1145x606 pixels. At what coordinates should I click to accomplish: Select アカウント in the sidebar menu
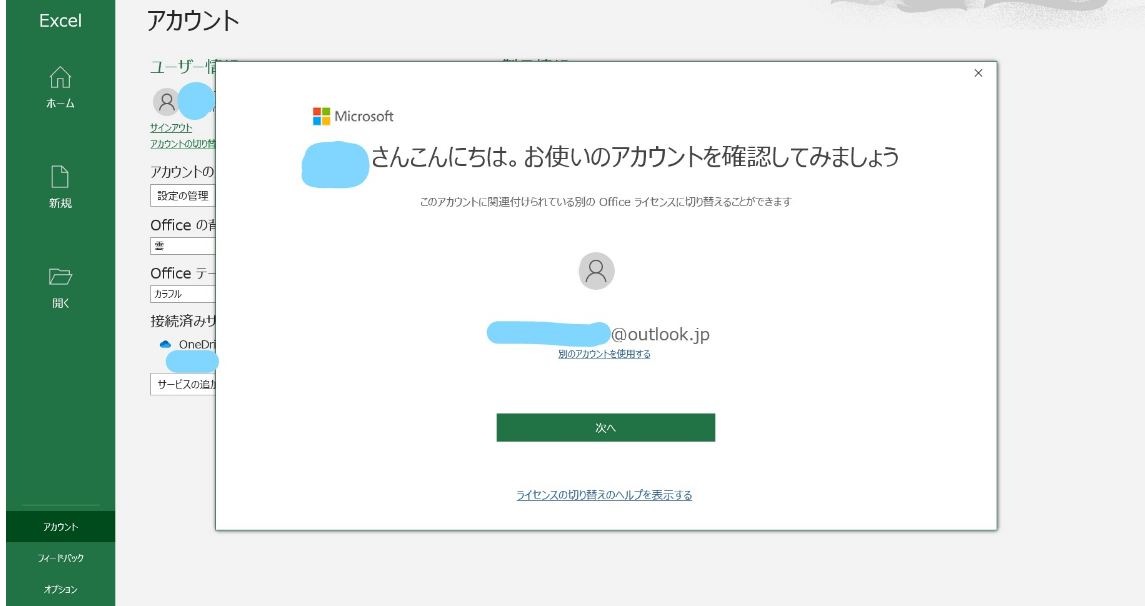pyautogui.click(x=61, y=526)
